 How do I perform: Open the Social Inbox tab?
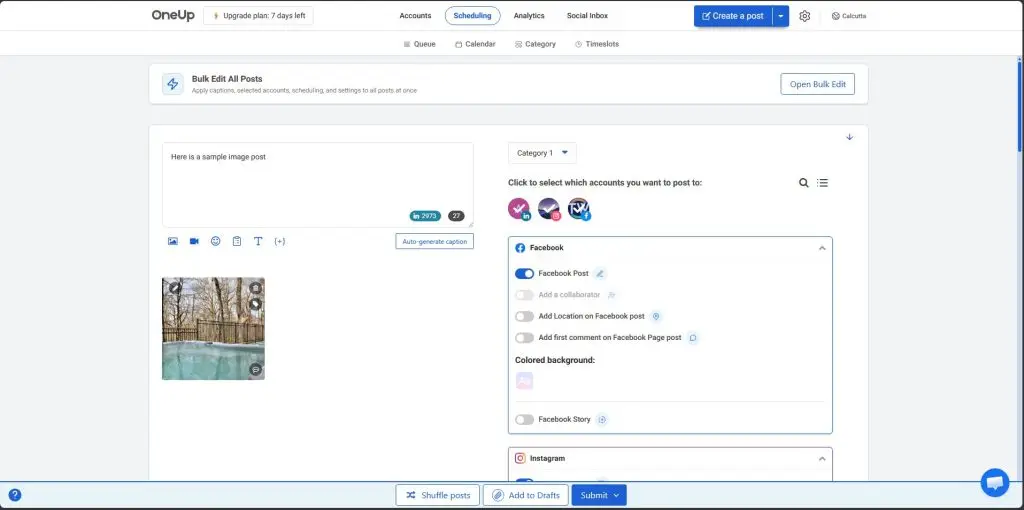pyautogui.click(x=587, y=16)
